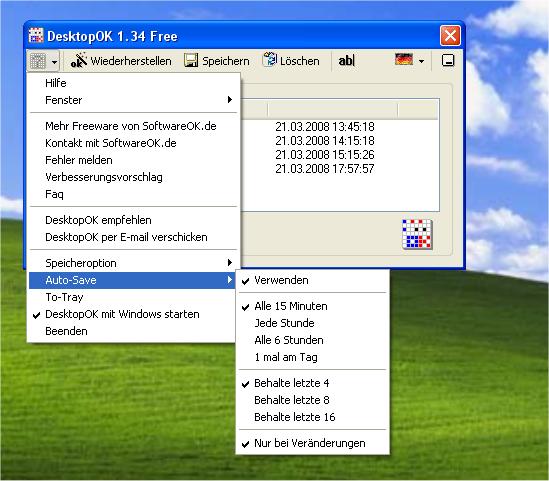
Task: Click the 'ab|' rename icon
Action: [x=347, y=61]
